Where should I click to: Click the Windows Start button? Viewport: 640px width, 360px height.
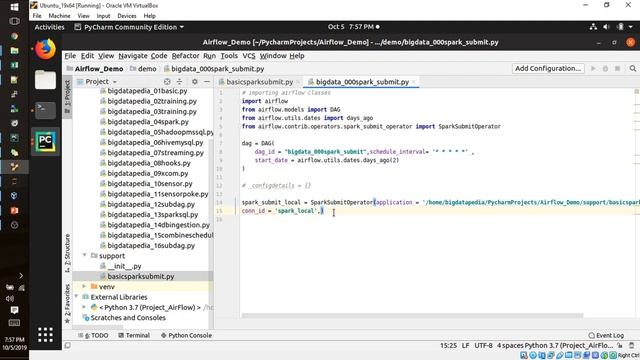[x=14, y=7]
